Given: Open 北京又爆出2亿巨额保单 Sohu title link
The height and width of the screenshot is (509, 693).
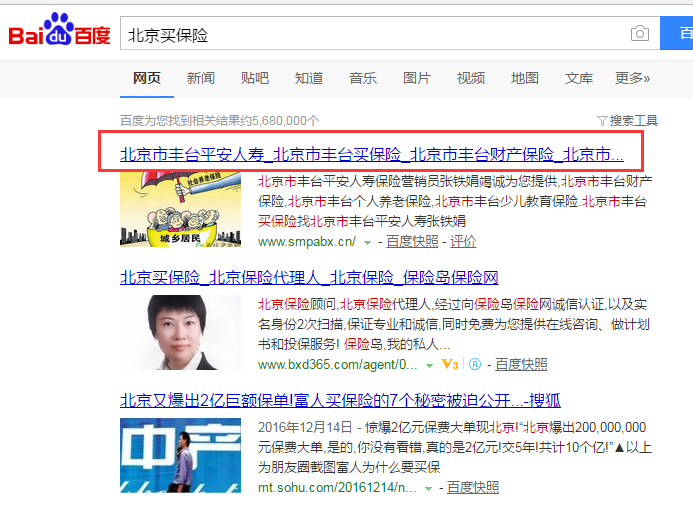Looking at the screenshot, I should click(340, 401).
